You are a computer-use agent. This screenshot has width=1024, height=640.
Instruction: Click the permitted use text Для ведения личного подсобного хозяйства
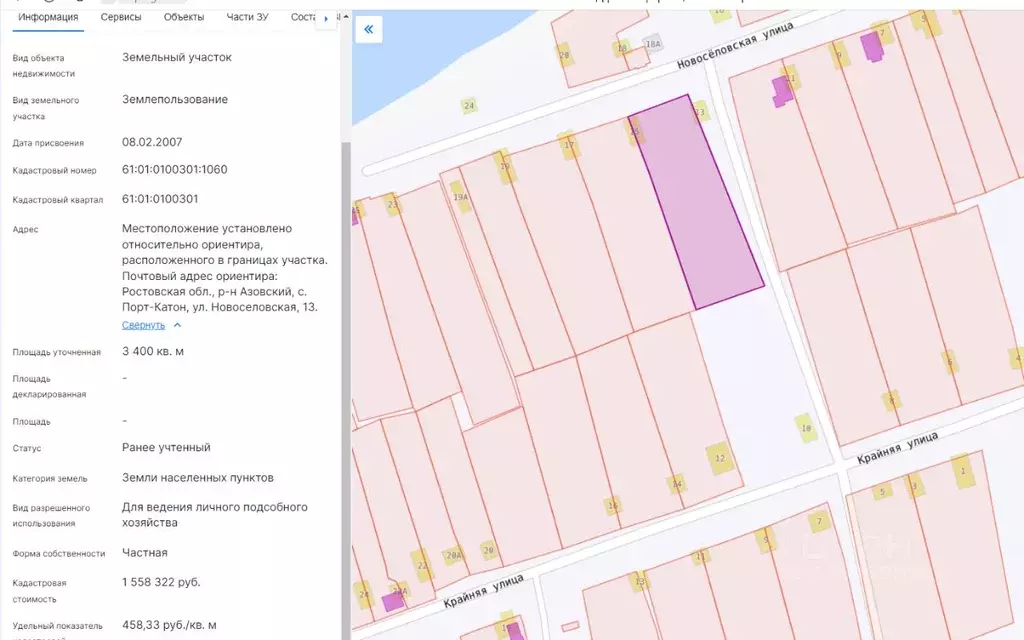[215, 515]
